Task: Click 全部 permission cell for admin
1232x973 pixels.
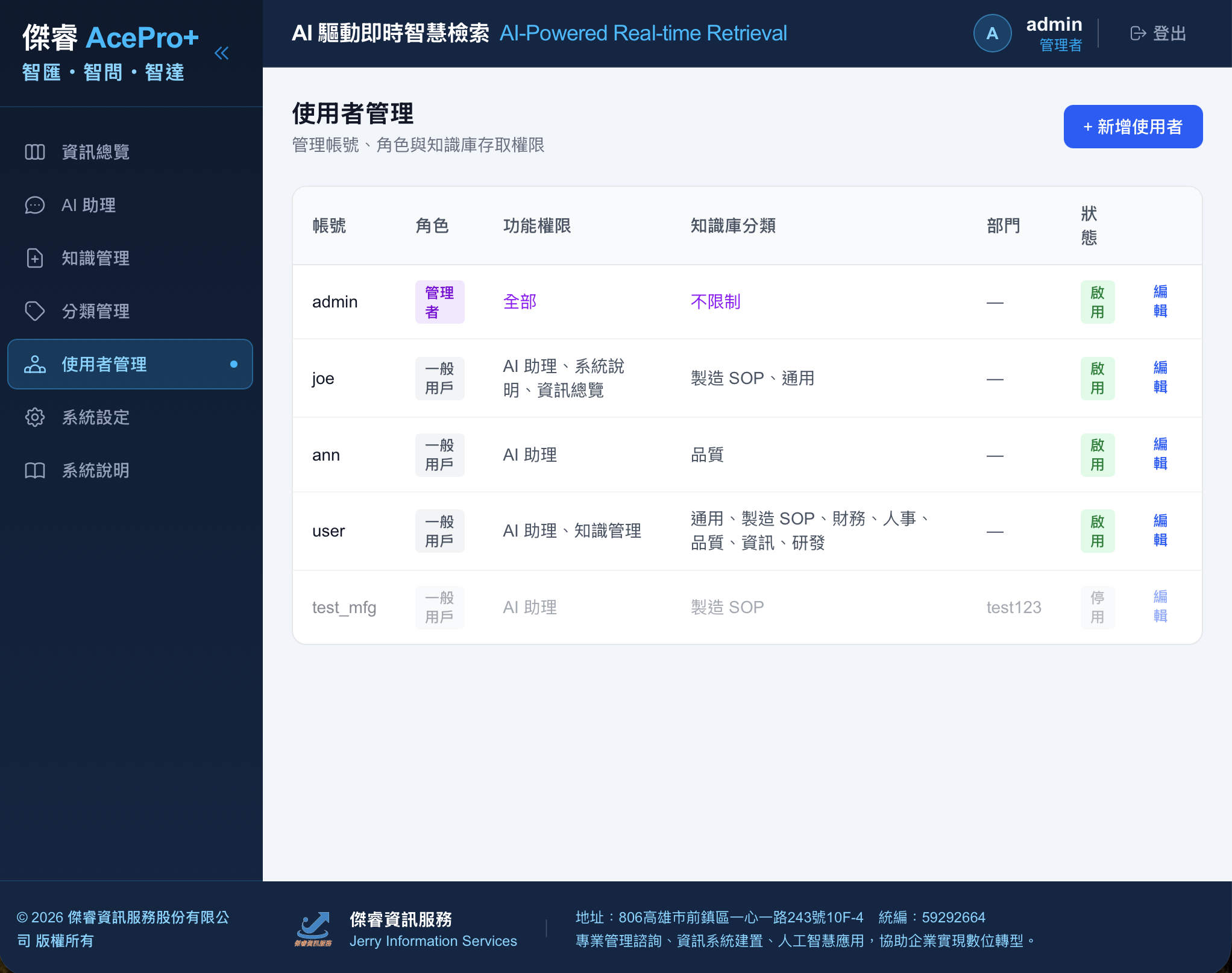Action: click(520, 301)
